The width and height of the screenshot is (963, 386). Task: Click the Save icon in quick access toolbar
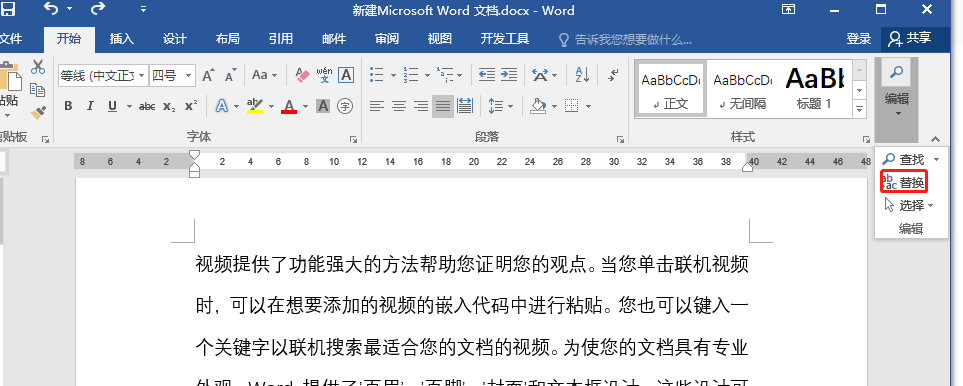[7, 10]
